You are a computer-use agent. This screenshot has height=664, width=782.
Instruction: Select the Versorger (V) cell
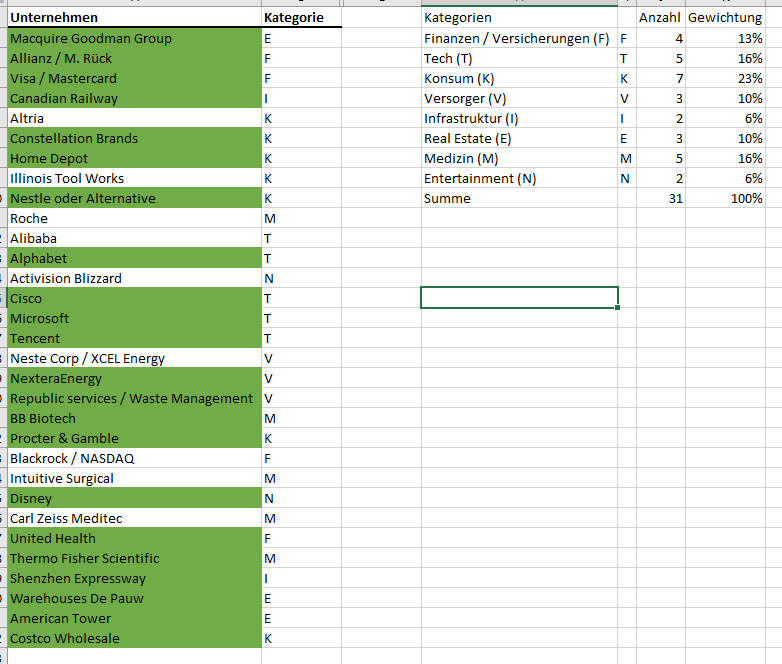pyautogui.click(x=519, y=98)
